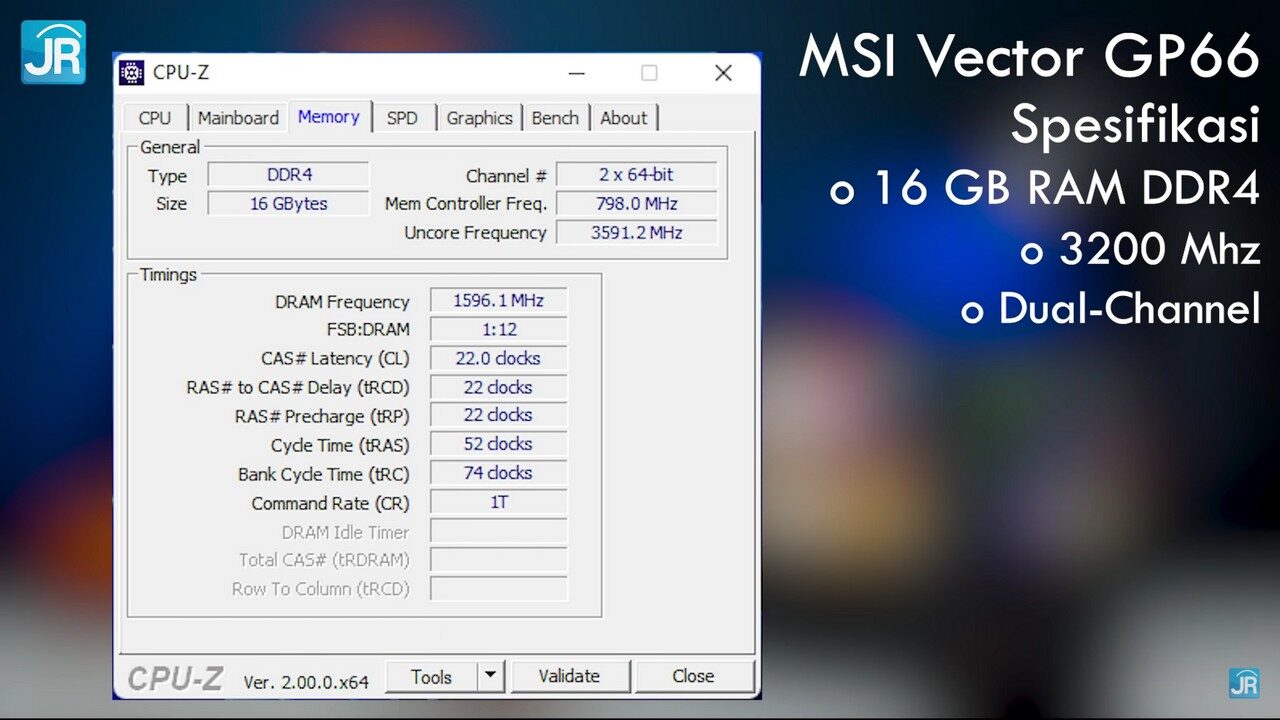Viewport: 1280px width, 720px height.
Task: Click the CPU-Z title bar icon
Action: (x=131, y=72)
